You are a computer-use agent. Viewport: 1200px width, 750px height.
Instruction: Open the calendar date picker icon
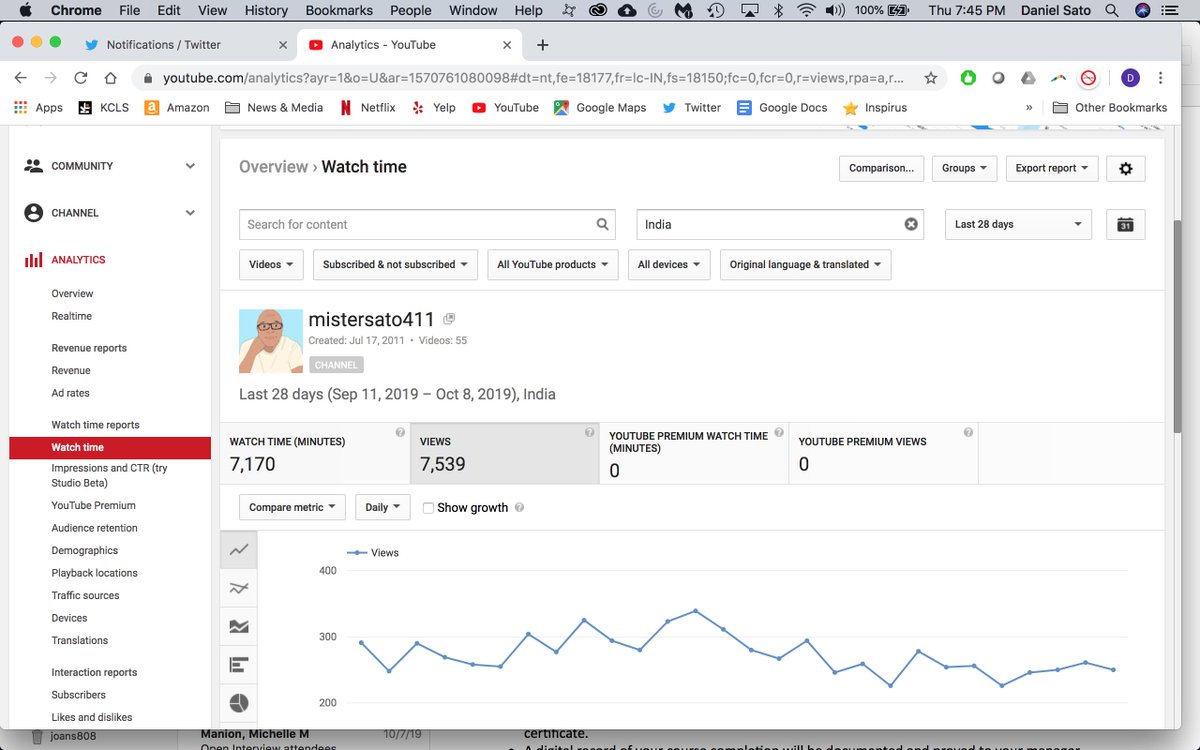pyautogui.click(x=1125, y=224)
